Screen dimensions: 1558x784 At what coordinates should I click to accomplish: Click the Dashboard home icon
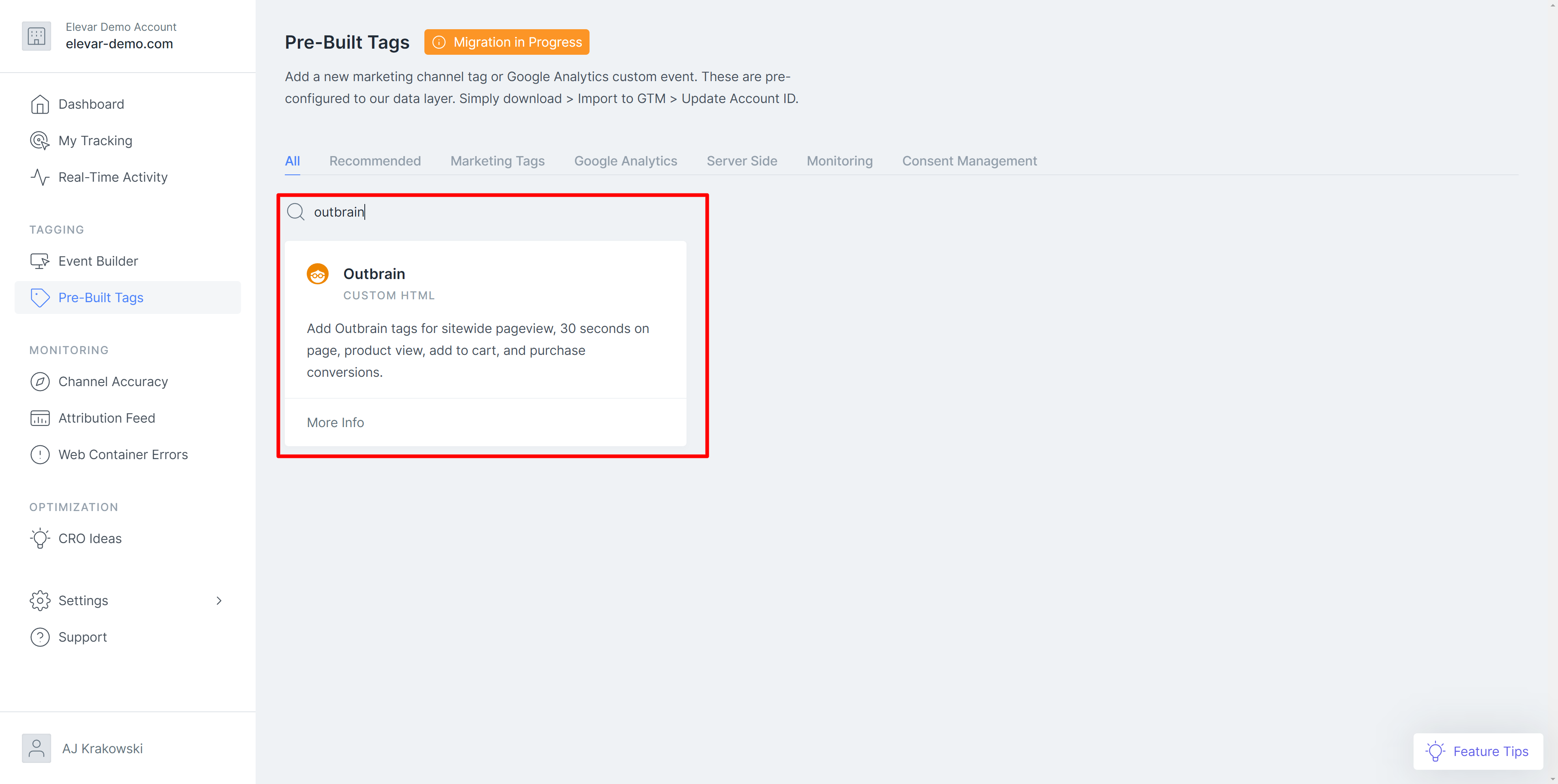40,105
